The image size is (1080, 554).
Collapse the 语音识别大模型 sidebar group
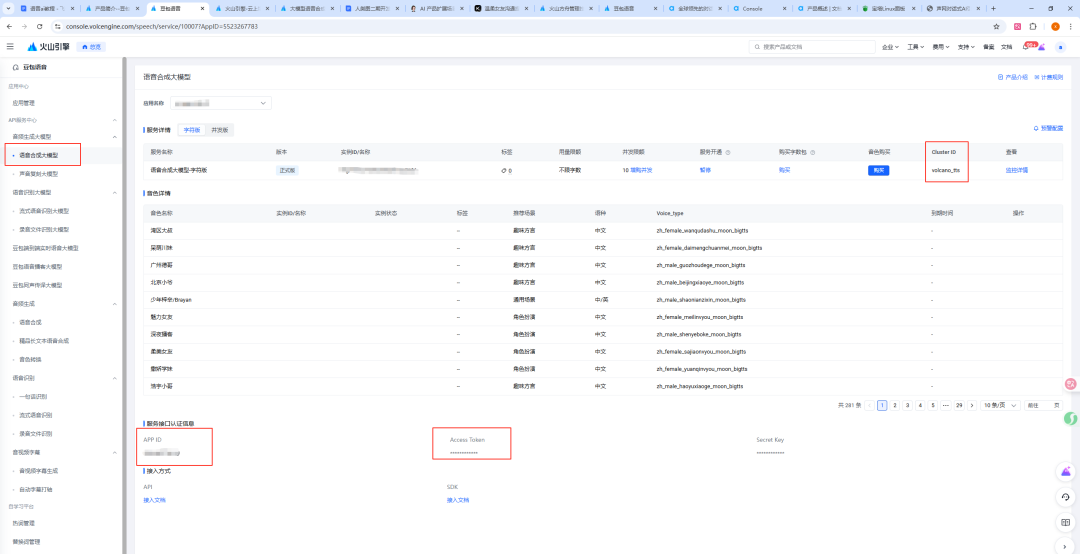pyautogui.click(x=114, y=192)
